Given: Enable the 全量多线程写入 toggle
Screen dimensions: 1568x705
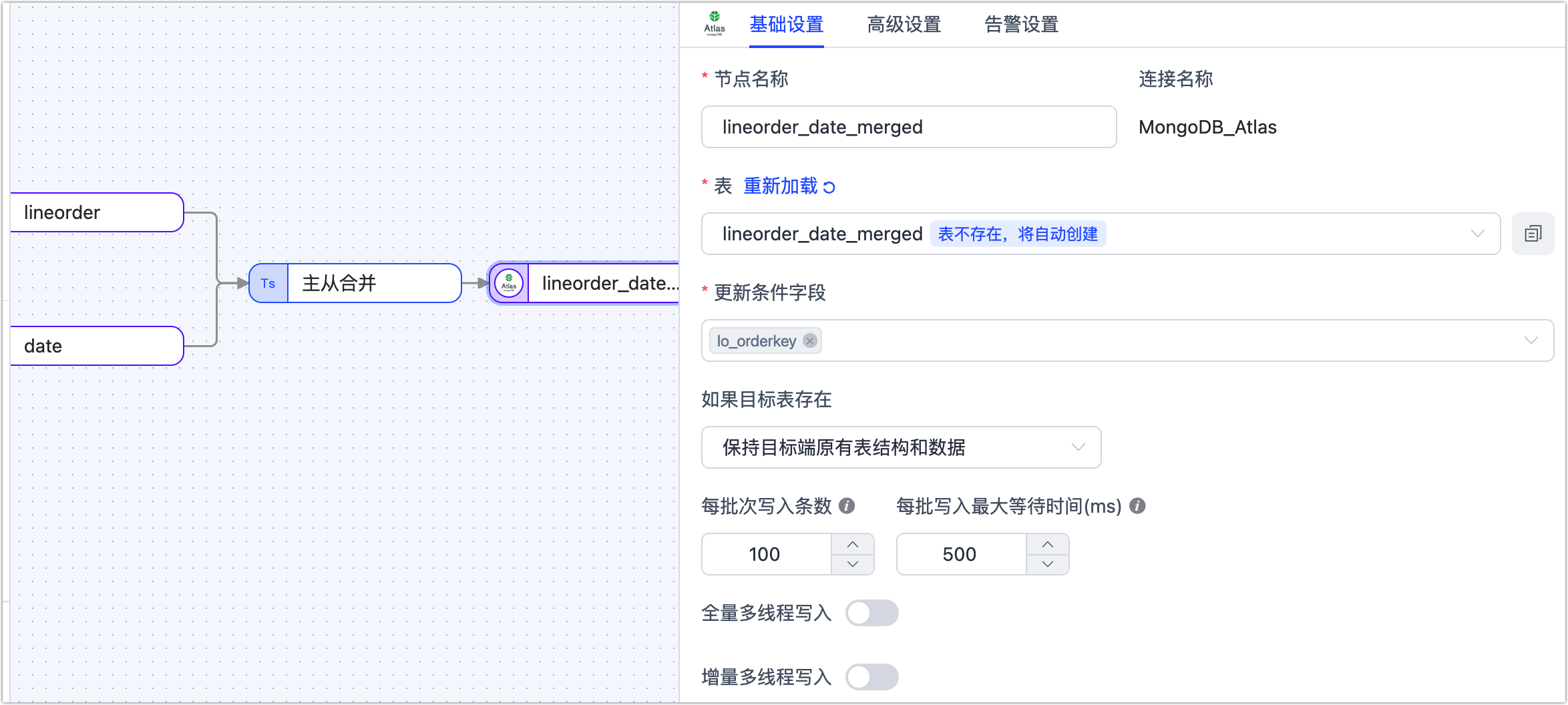Looking at the screenshot, I should [x=872, y=612].
